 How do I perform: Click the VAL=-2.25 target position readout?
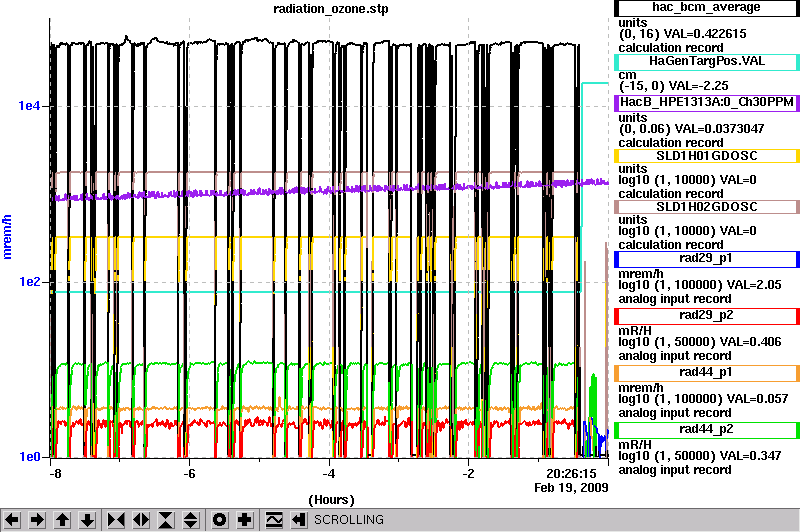pos(696,86)
